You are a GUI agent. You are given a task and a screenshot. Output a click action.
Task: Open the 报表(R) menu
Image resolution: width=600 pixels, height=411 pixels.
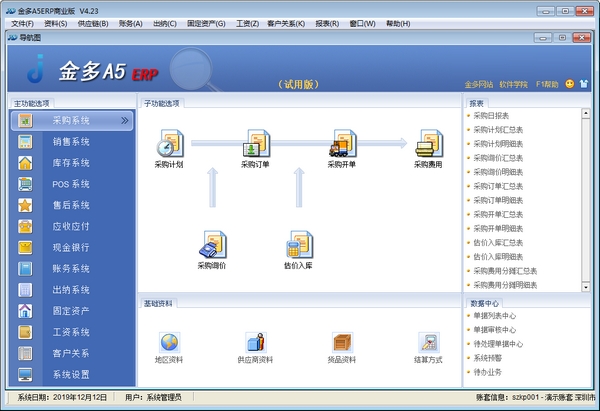327,24
